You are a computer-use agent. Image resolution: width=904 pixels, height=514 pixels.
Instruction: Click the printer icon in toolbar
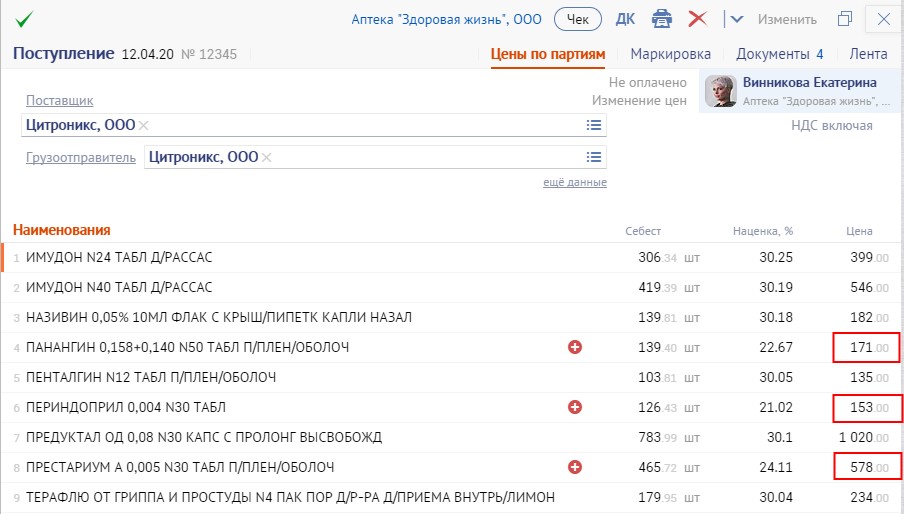(661, 19)
